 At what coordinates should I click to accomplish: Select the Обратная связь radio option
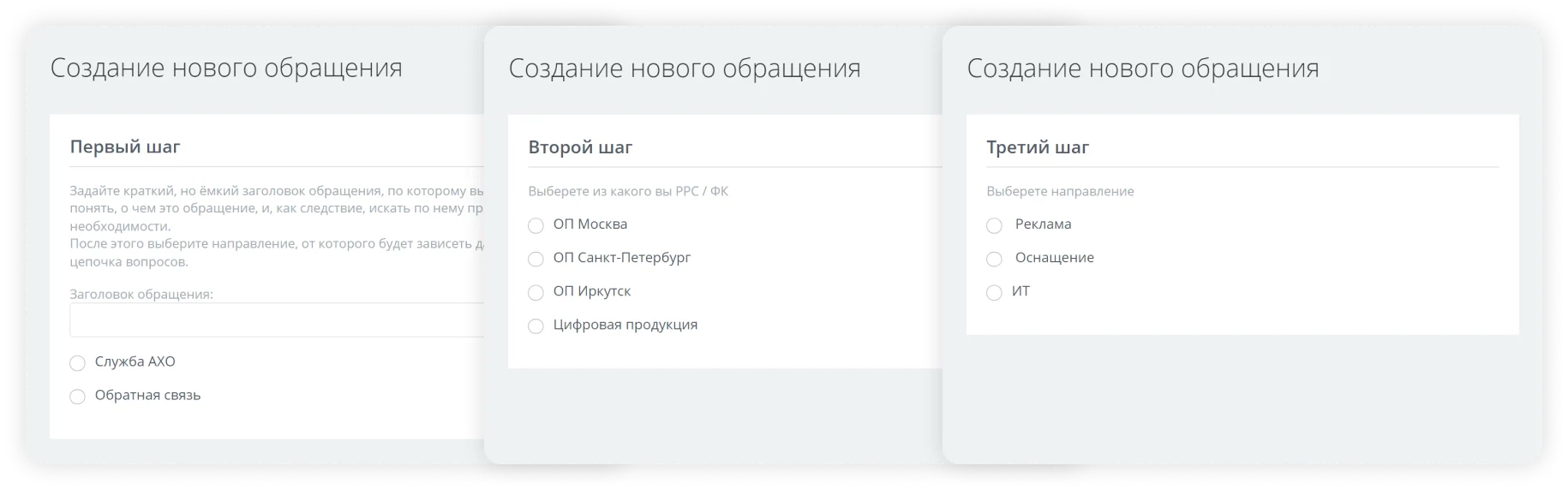(x=77, y=397)
